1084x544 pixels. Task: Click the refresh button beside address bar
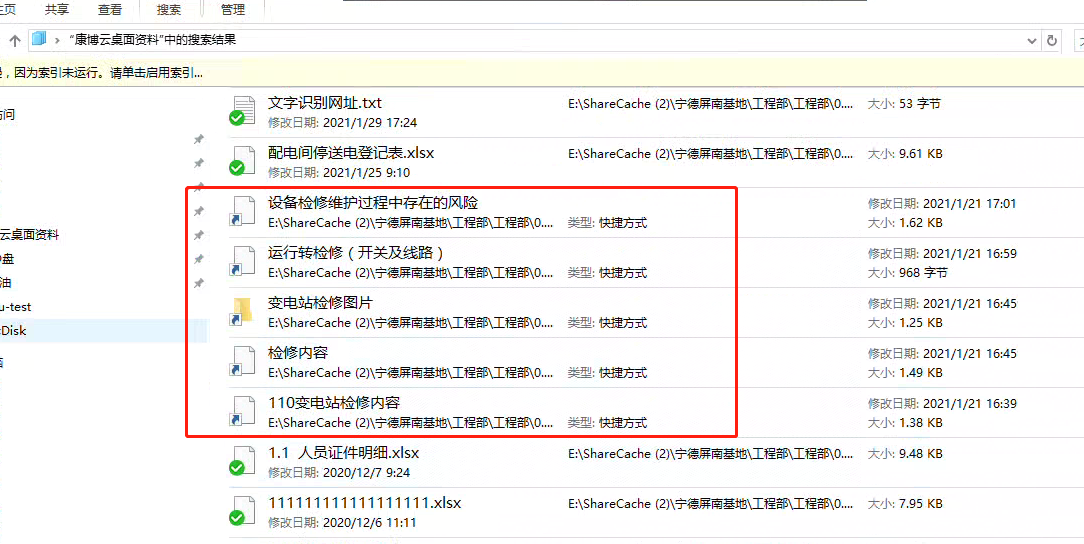coord(1052,40)
